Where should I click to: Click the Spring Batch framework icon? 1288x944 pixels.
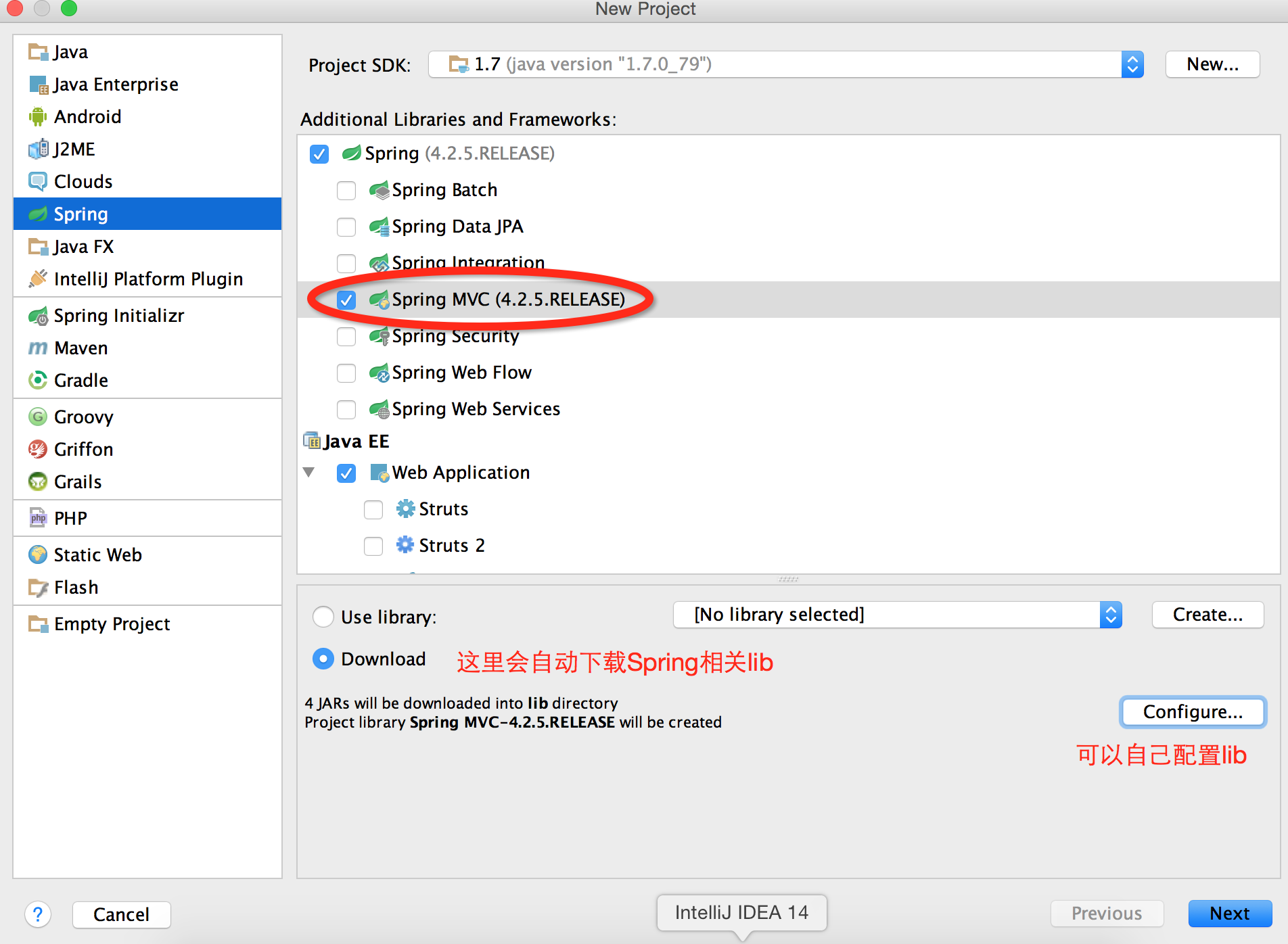379,190
